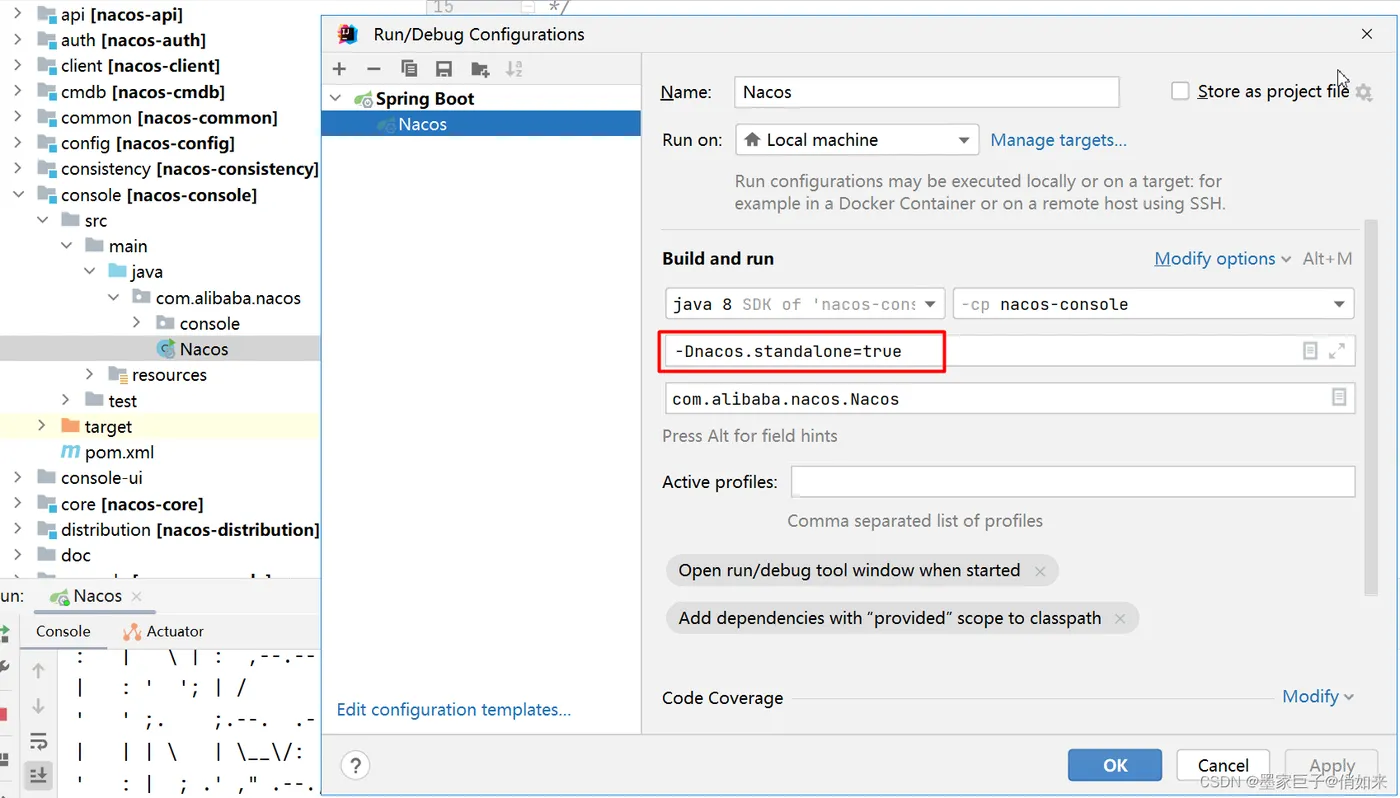Screen dimensions: 1400x798
Task: Select the Console tab
Action: [63, 631]
